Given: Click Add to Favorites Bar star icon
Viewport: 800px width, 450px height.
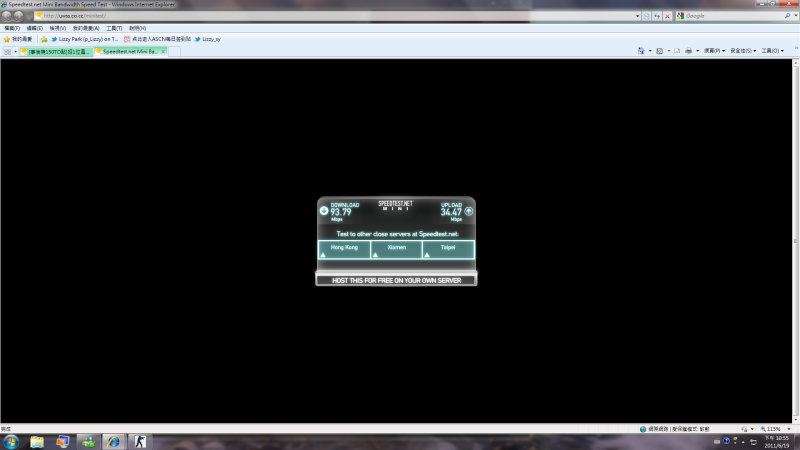Looking at the screenshot, I should [x=44, y=39].
